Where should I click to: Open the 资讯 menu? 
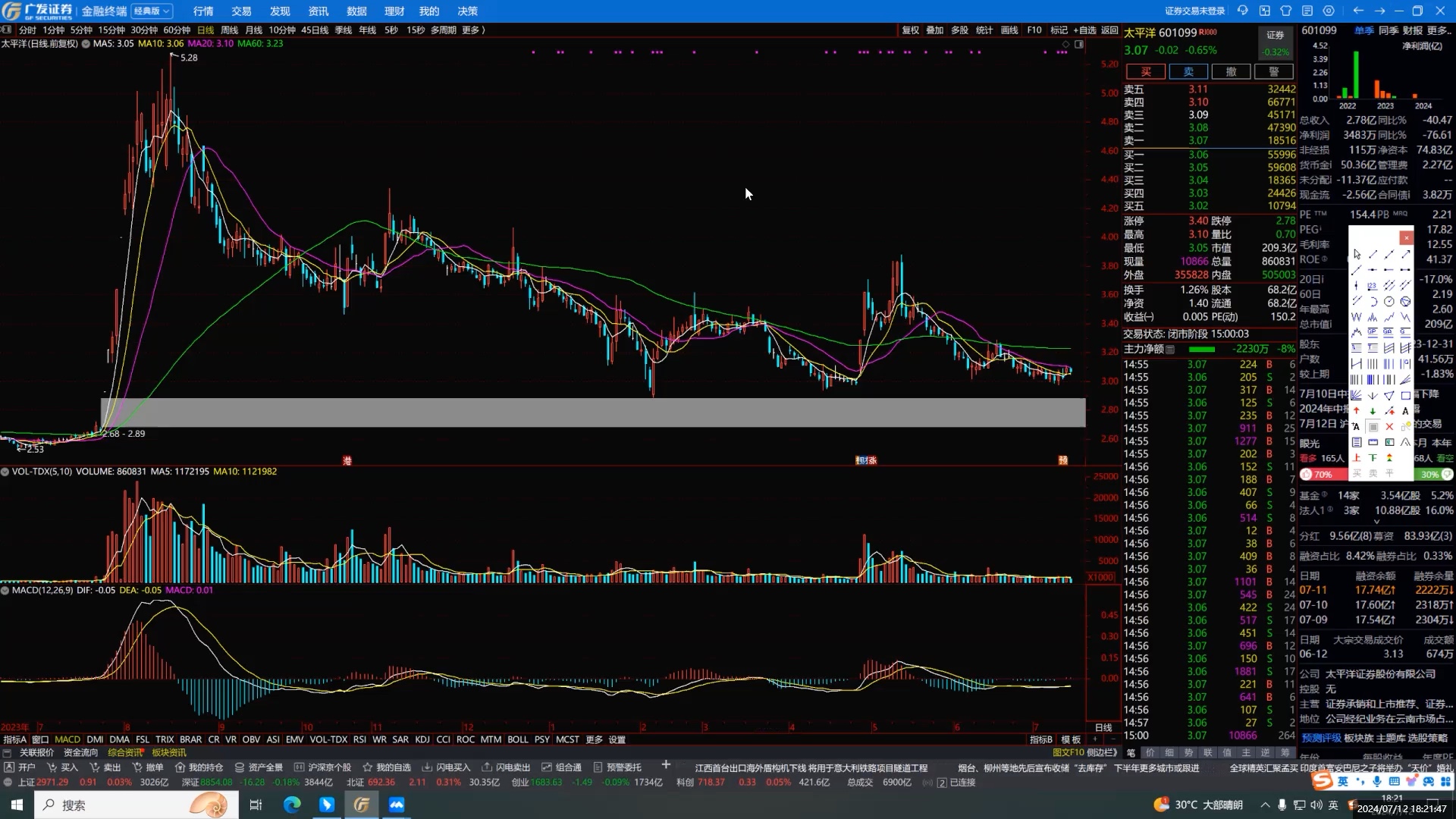pyautogui.click(x=318, y=11)
